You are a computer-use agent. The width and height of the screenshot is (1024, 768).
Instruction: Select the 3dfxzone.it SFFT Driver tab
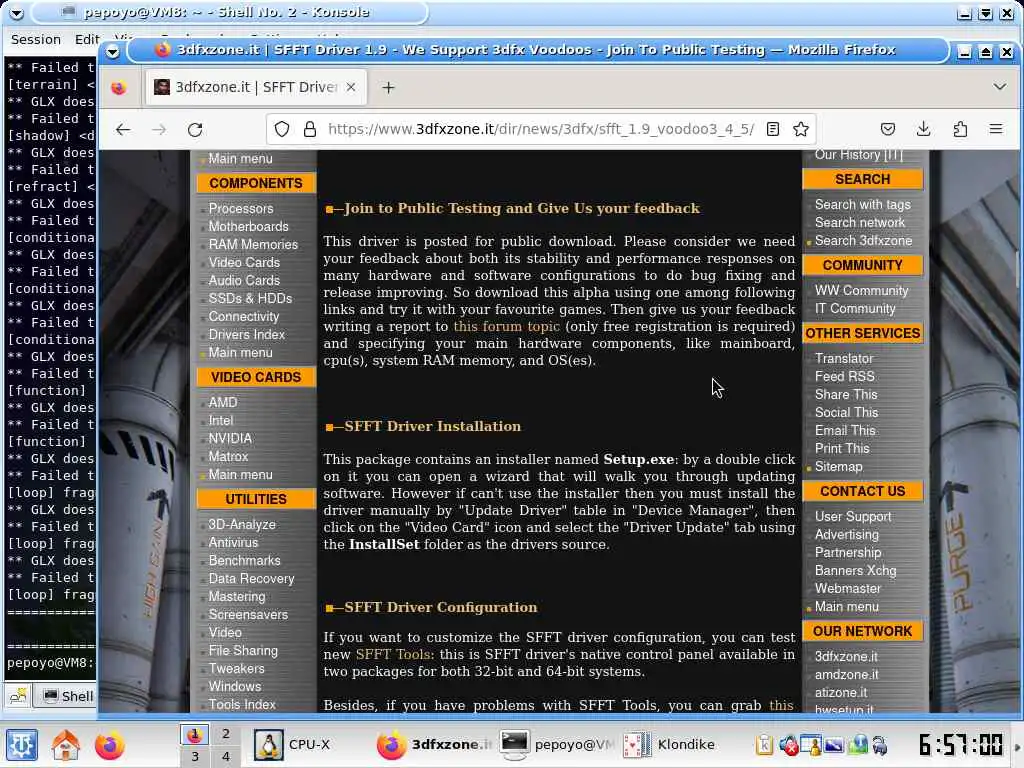click(255, 88)
